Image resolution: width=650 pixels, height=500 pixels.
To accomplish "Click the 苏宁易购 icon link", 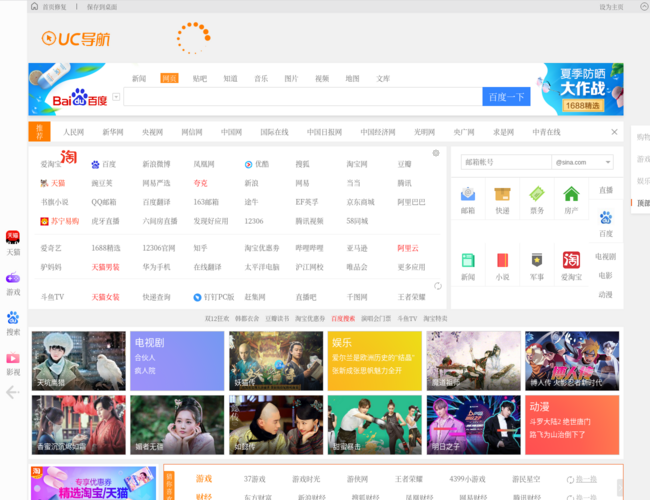I will (59, 221).
